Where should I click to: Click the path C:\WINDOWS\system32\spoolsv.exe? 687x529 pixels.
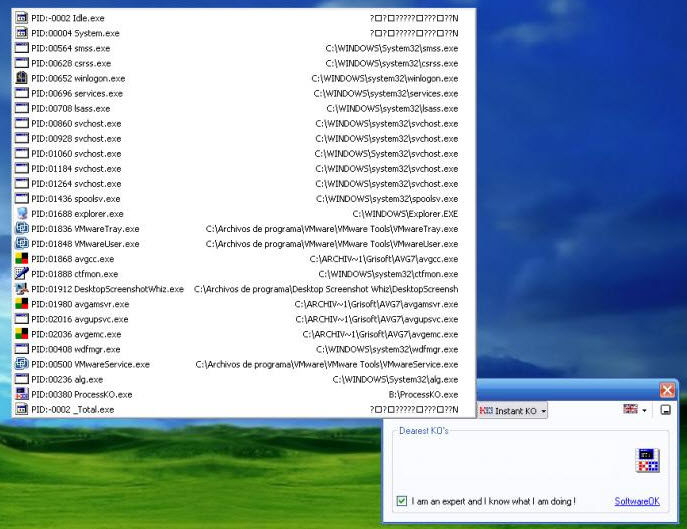pos(387,199)
